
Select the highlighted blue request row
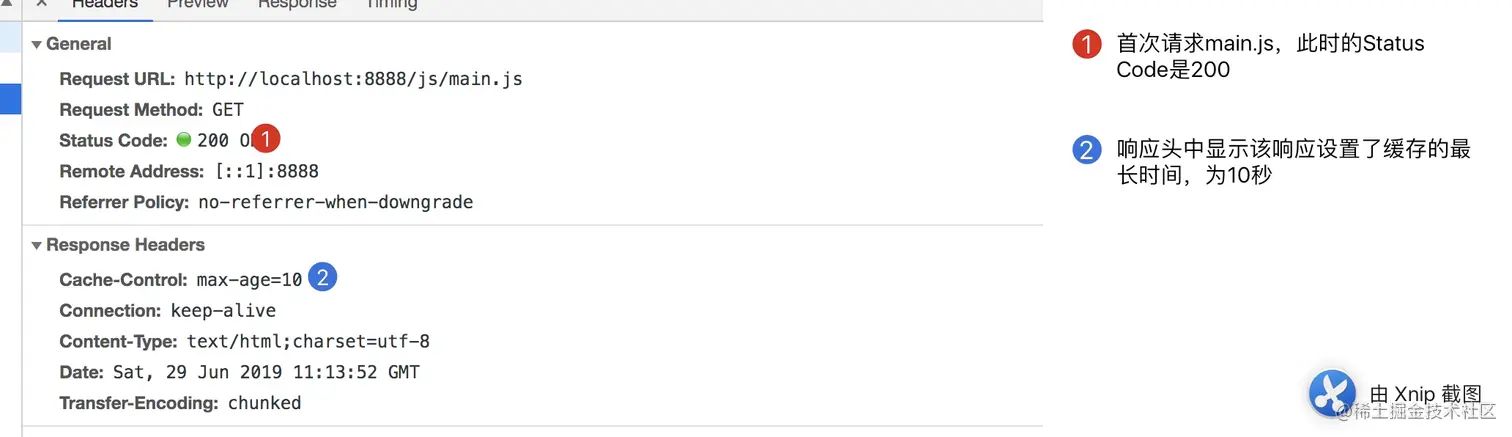(10, 98)
